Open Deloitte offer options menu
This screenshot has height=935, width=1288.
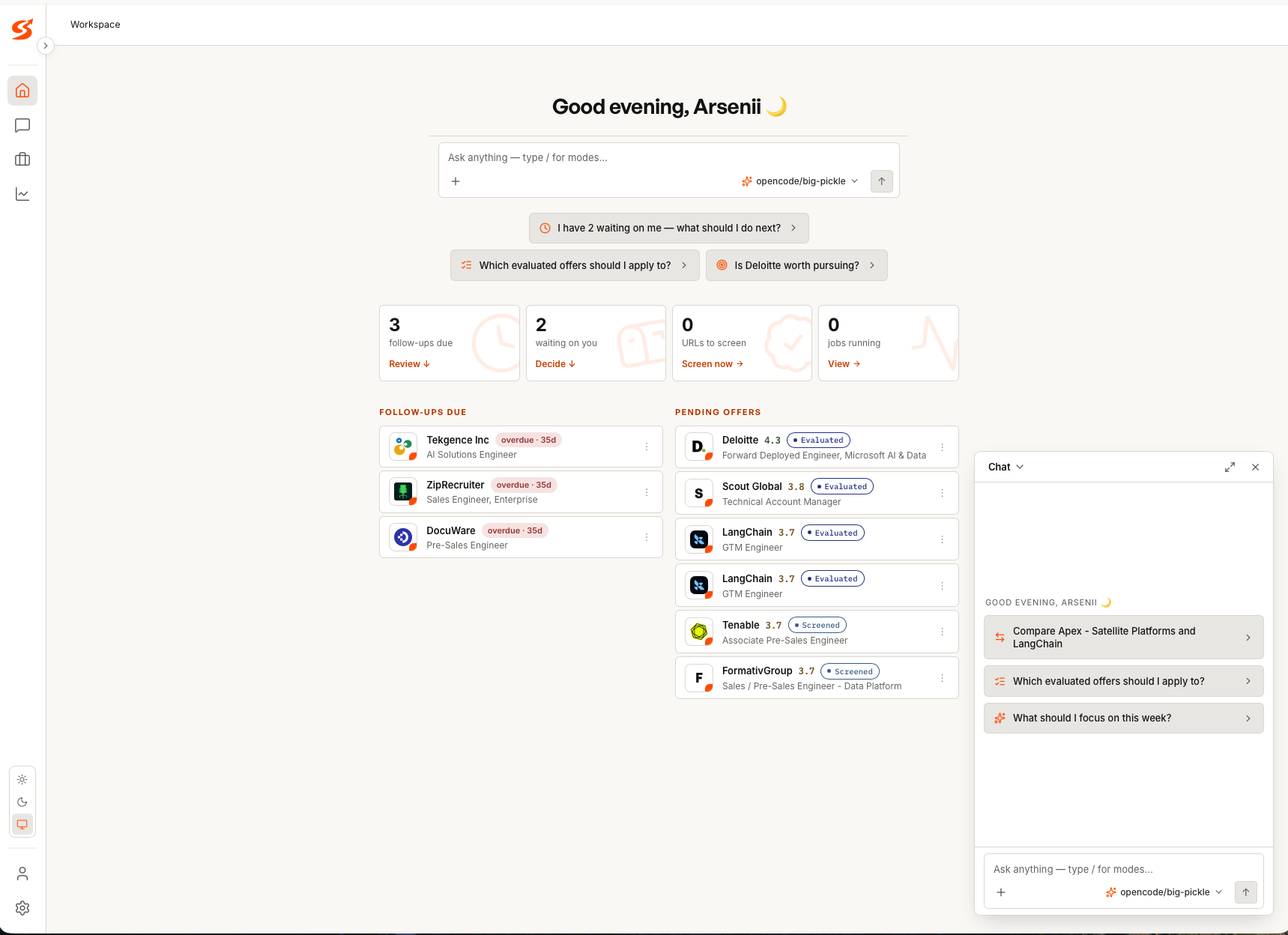943,447
